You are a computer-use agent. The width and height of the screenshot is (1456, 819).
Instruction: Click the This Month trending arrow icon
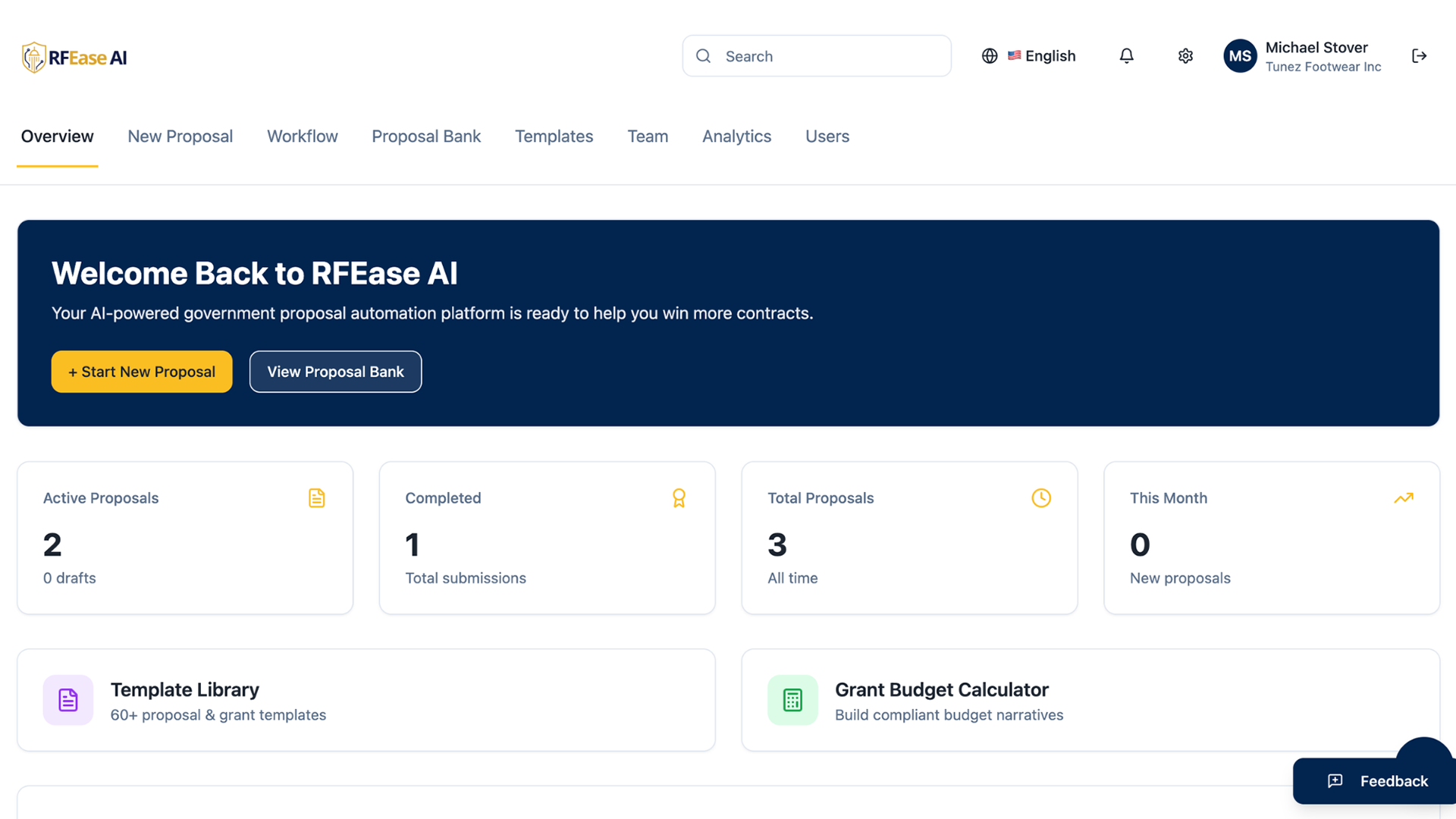click(1404, 498)
